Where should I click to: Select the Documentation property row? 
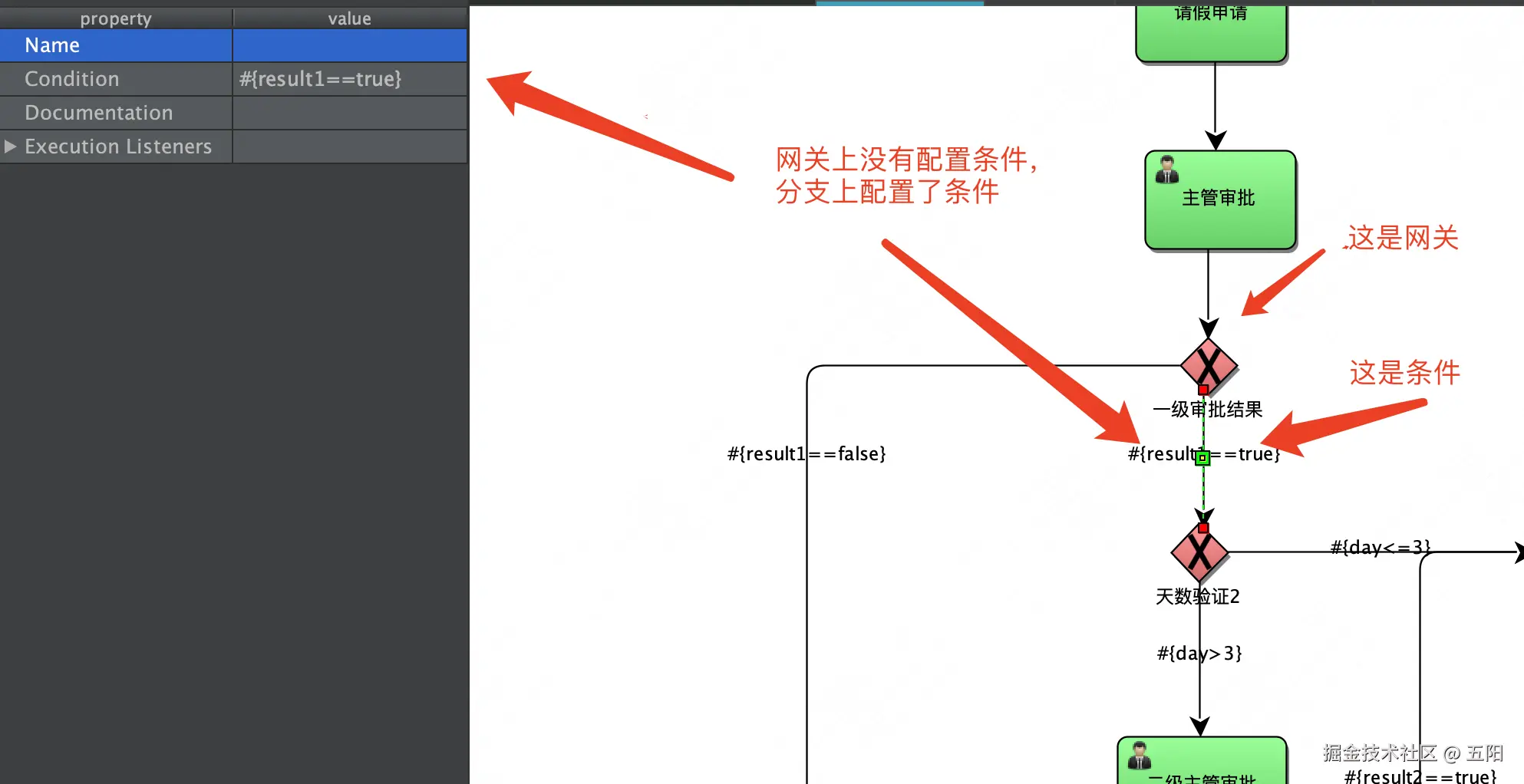pos(233,113)
